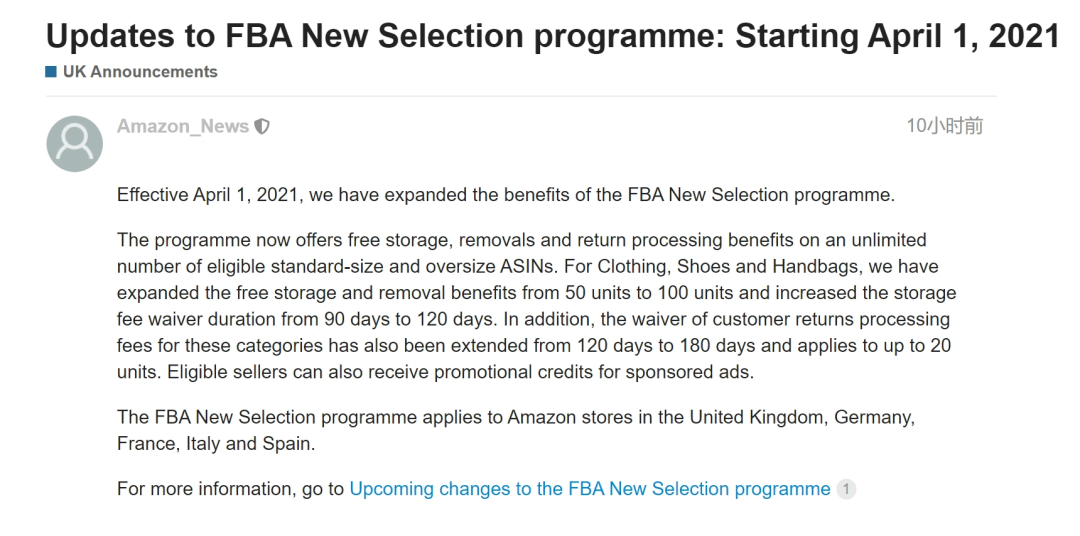Open the Amazon_News user profile name
Screen dimensions: 1080x536
(x=183, y=127)
